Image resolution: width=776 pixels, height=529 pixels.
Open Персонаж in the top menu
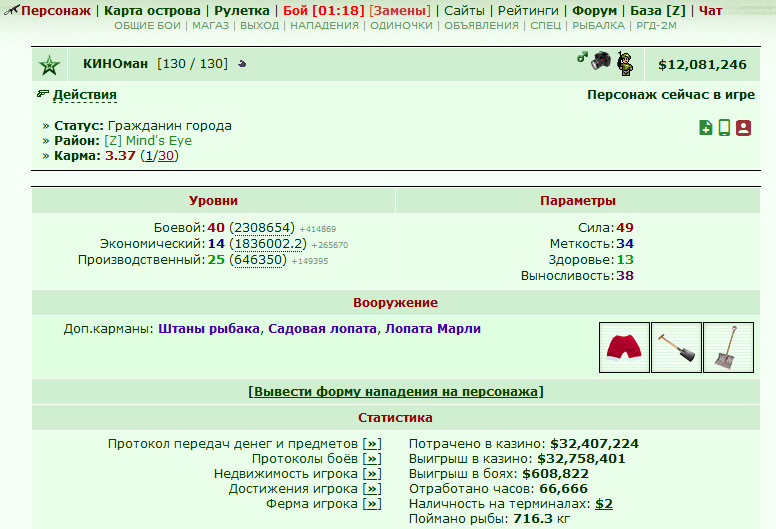(x=56, y=10)
